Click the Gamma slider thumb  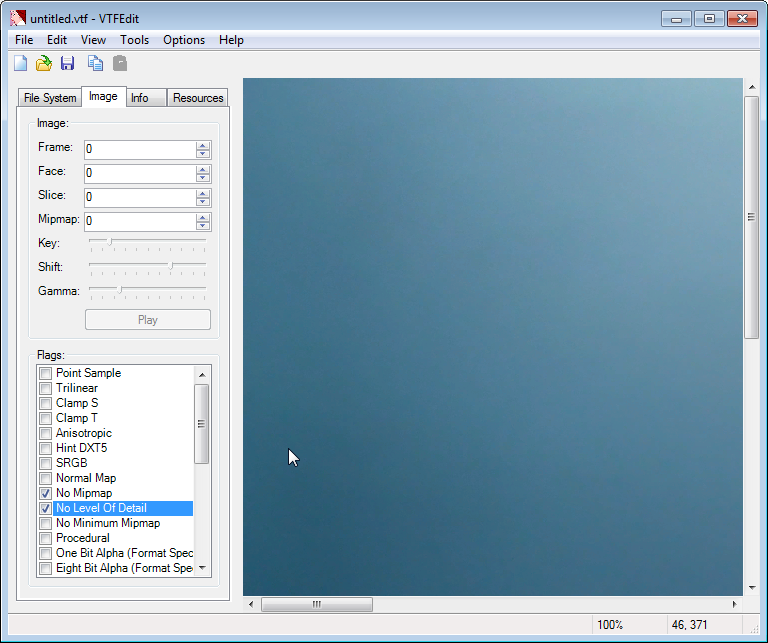[x=120, y=289]
